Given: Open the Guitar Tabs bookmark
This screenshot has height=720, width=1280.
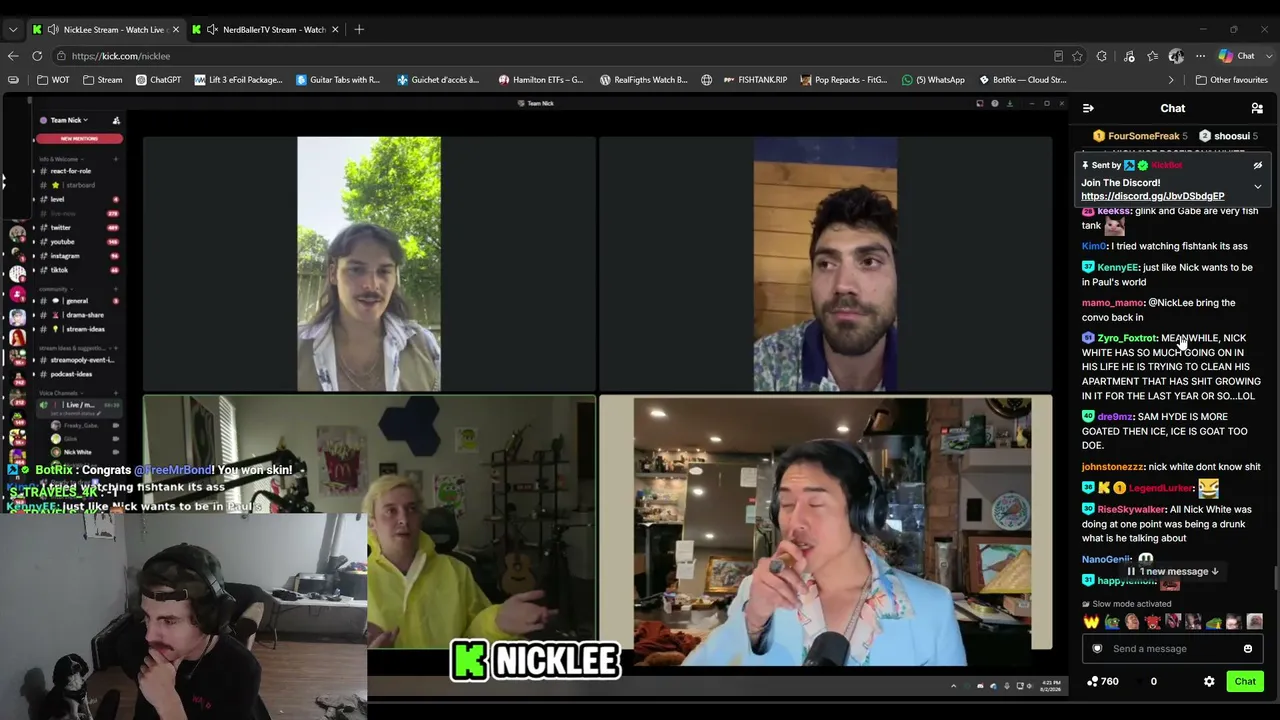Looking at the screenshot, I should (338, 80).
